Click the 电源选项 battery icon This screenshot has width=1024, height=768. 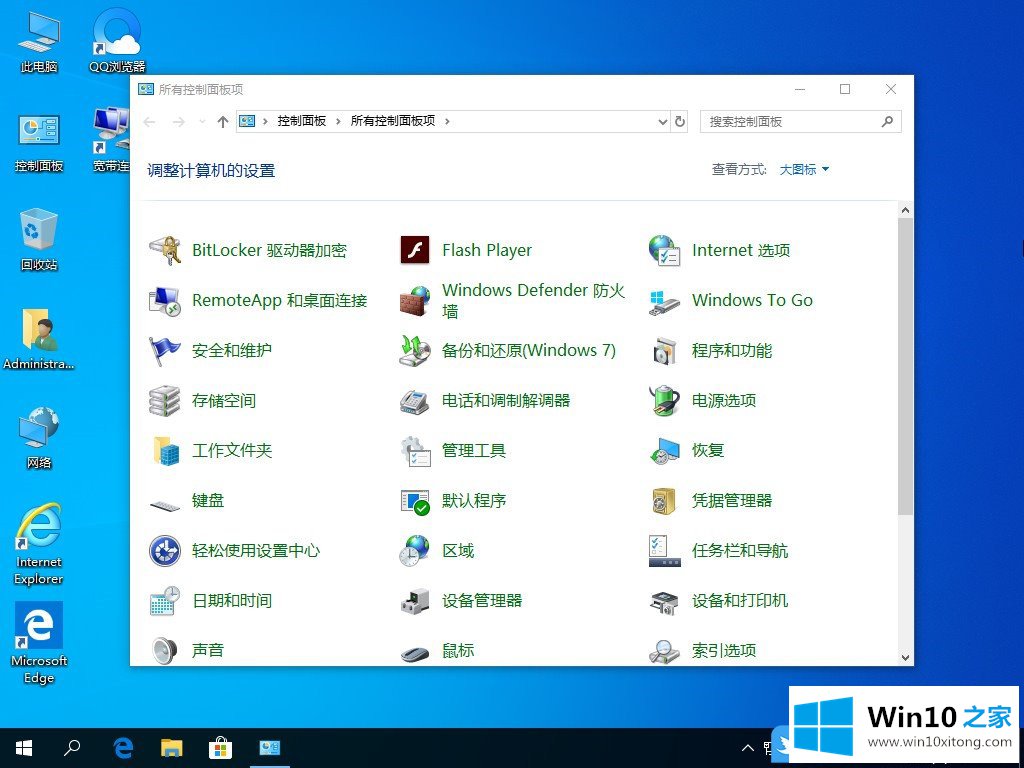[664, 400]
